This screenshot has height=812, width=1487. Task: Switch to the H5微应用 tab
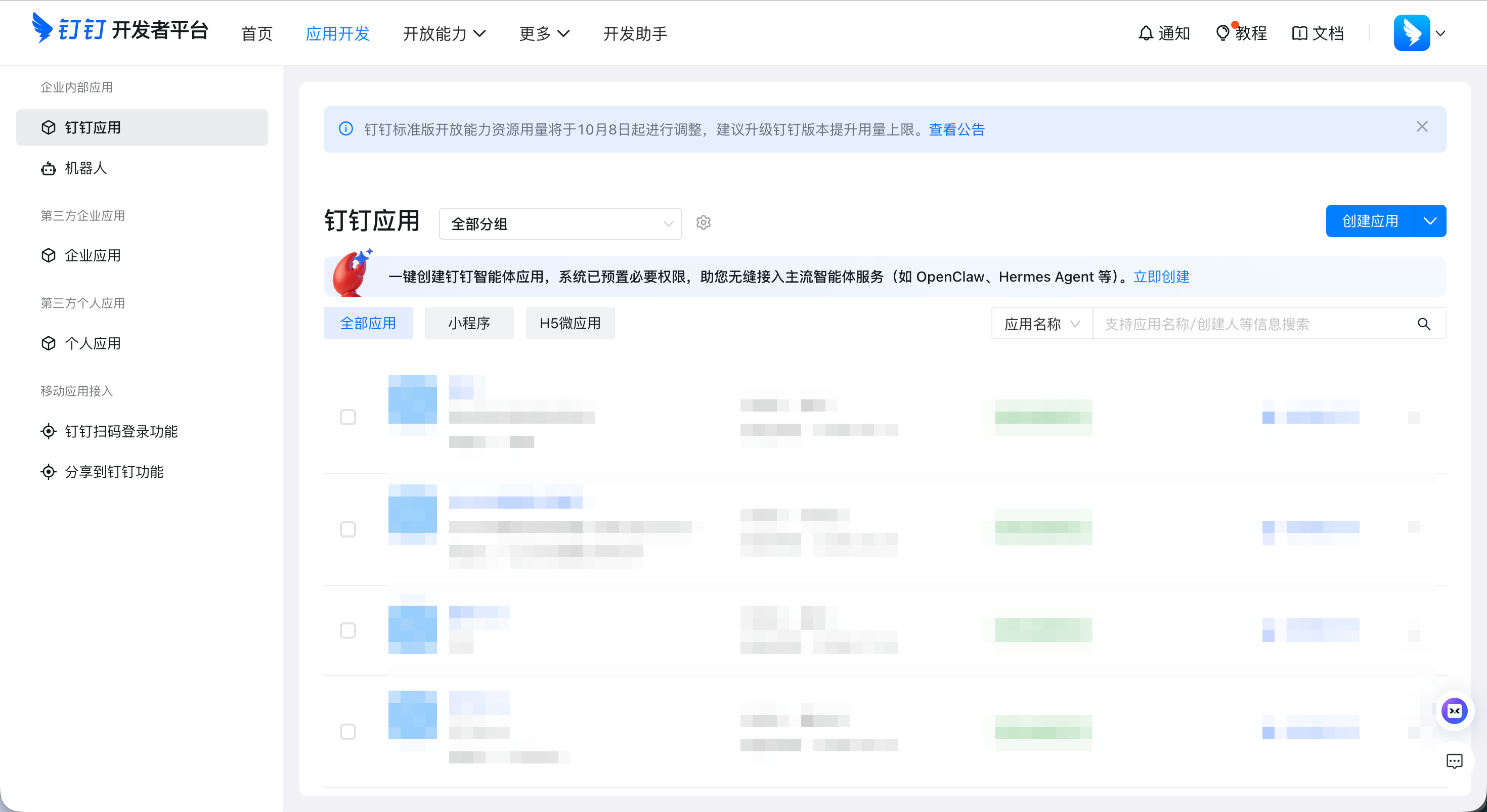[x=571, y=323]
